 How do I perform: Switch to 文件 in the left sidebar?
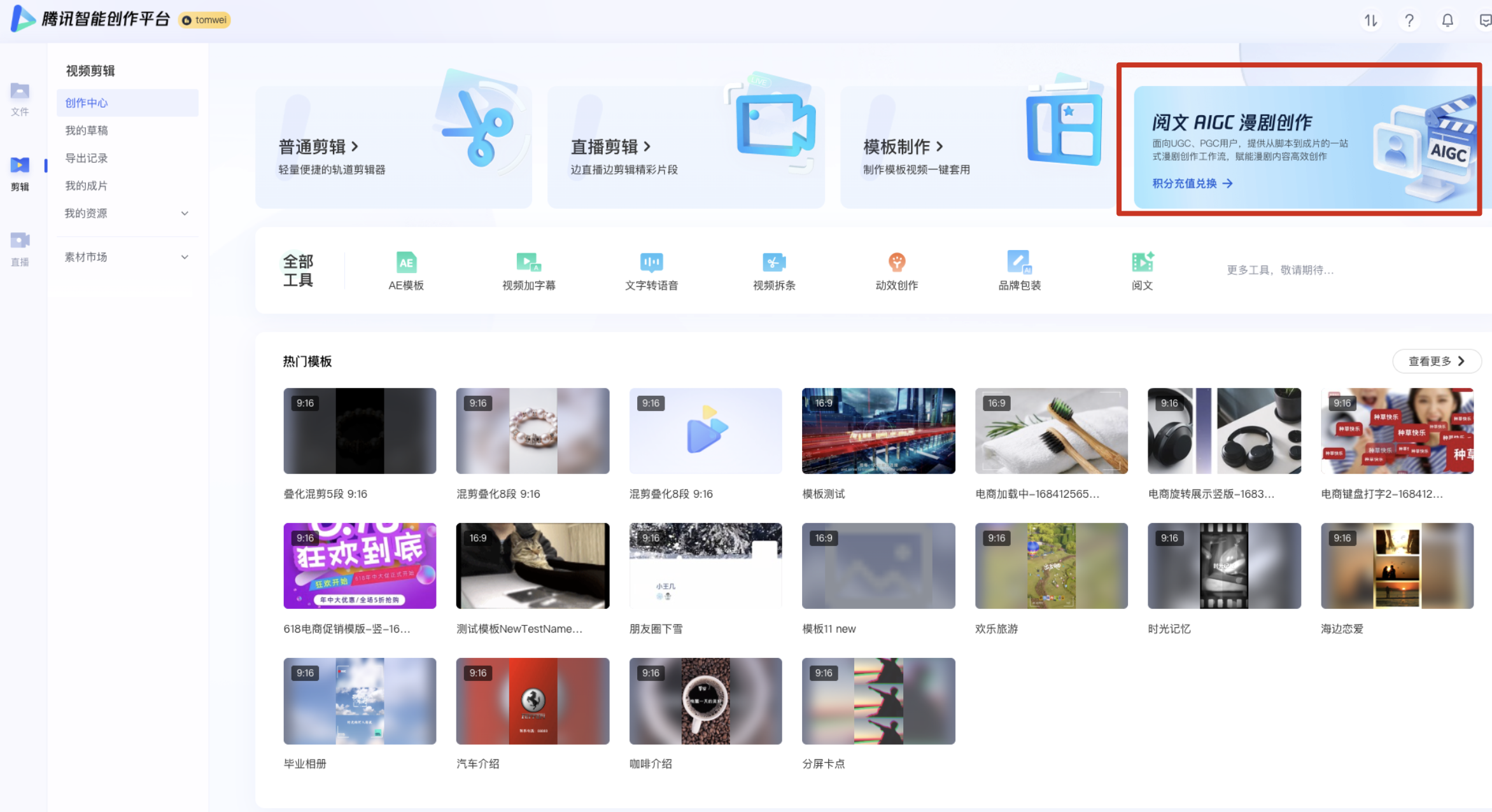point(20,99)
